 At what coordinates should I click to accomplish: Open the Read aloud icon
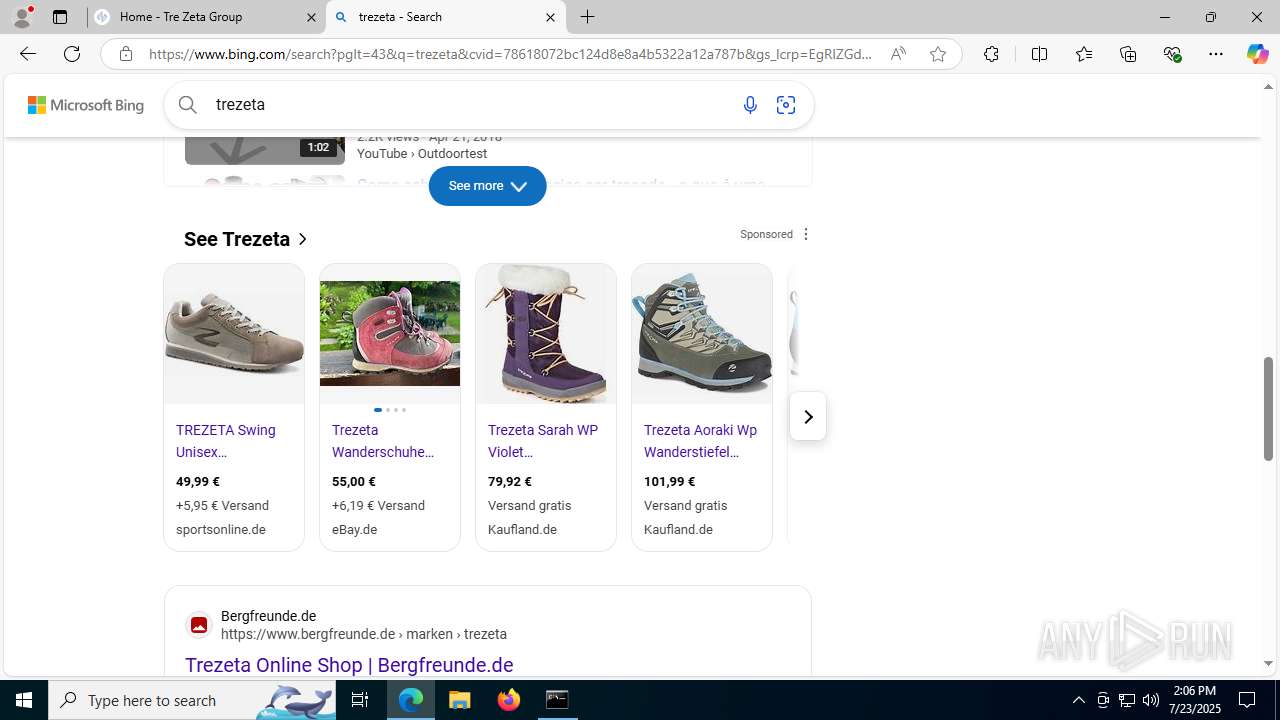click(898, 54)
